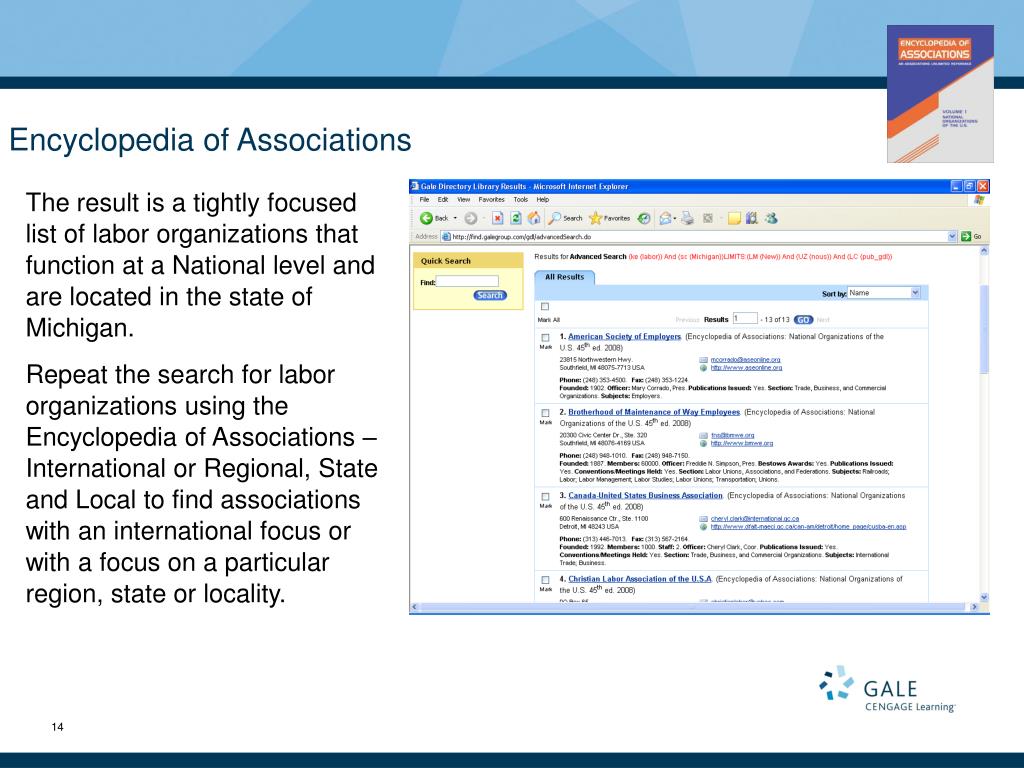The image size is (1024, 768).
Task: Open the Tools menu
Action: click(x=520, y=200)
